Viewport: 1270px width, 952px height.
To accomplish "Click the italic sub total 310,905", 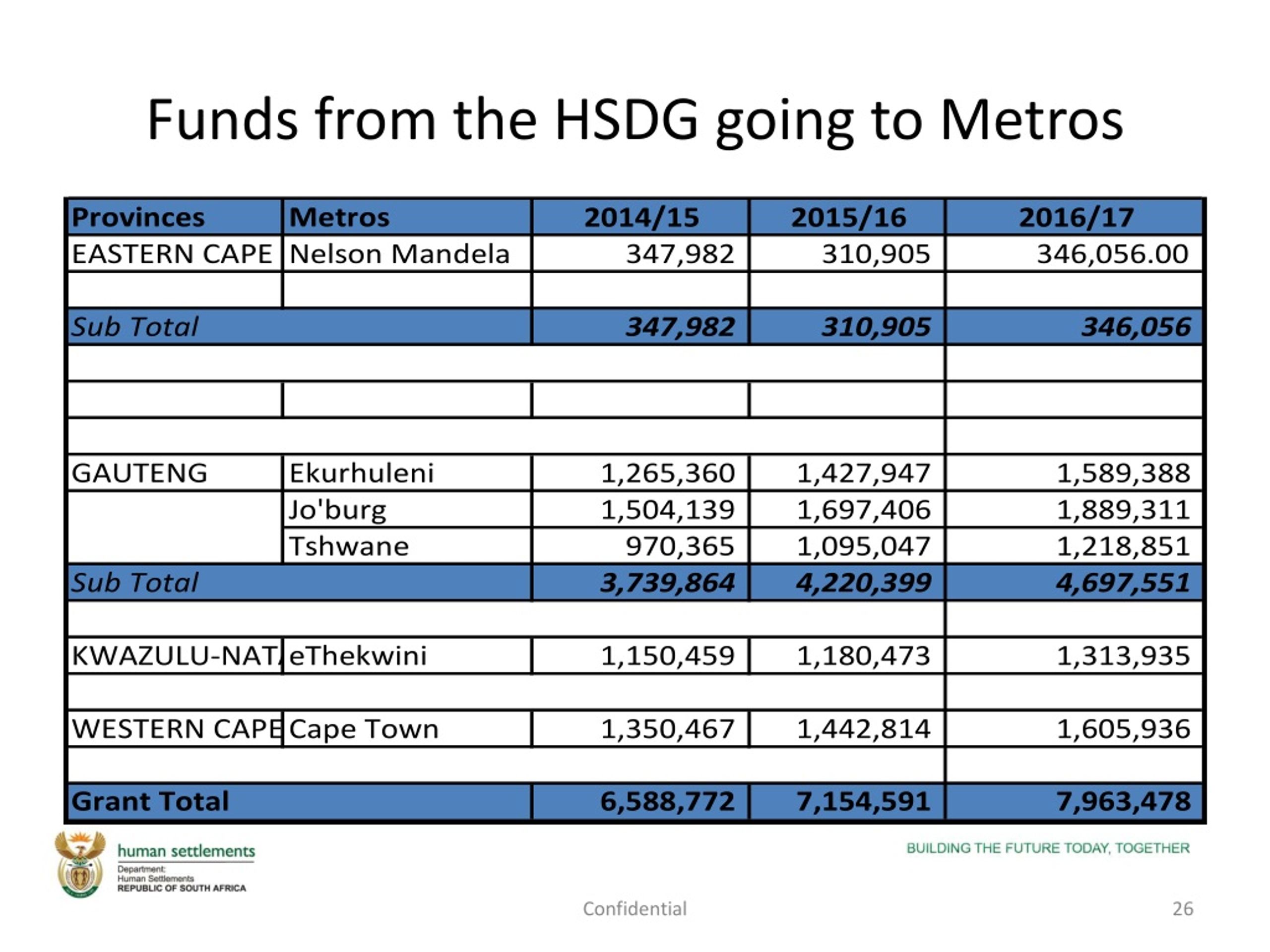I will coord(876,327).
